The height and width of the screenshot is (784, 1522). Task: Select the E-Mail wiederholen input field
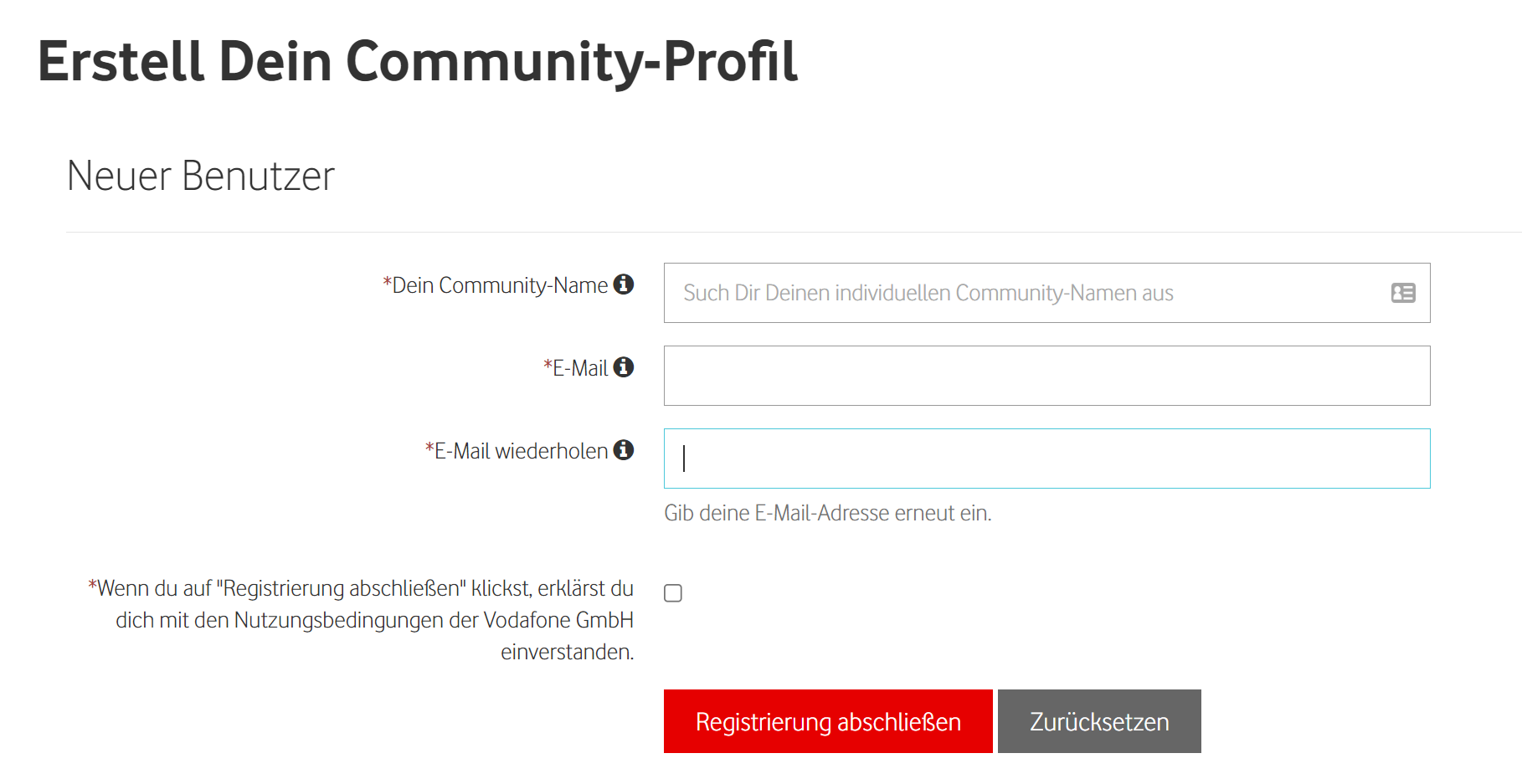[1046, 459]
